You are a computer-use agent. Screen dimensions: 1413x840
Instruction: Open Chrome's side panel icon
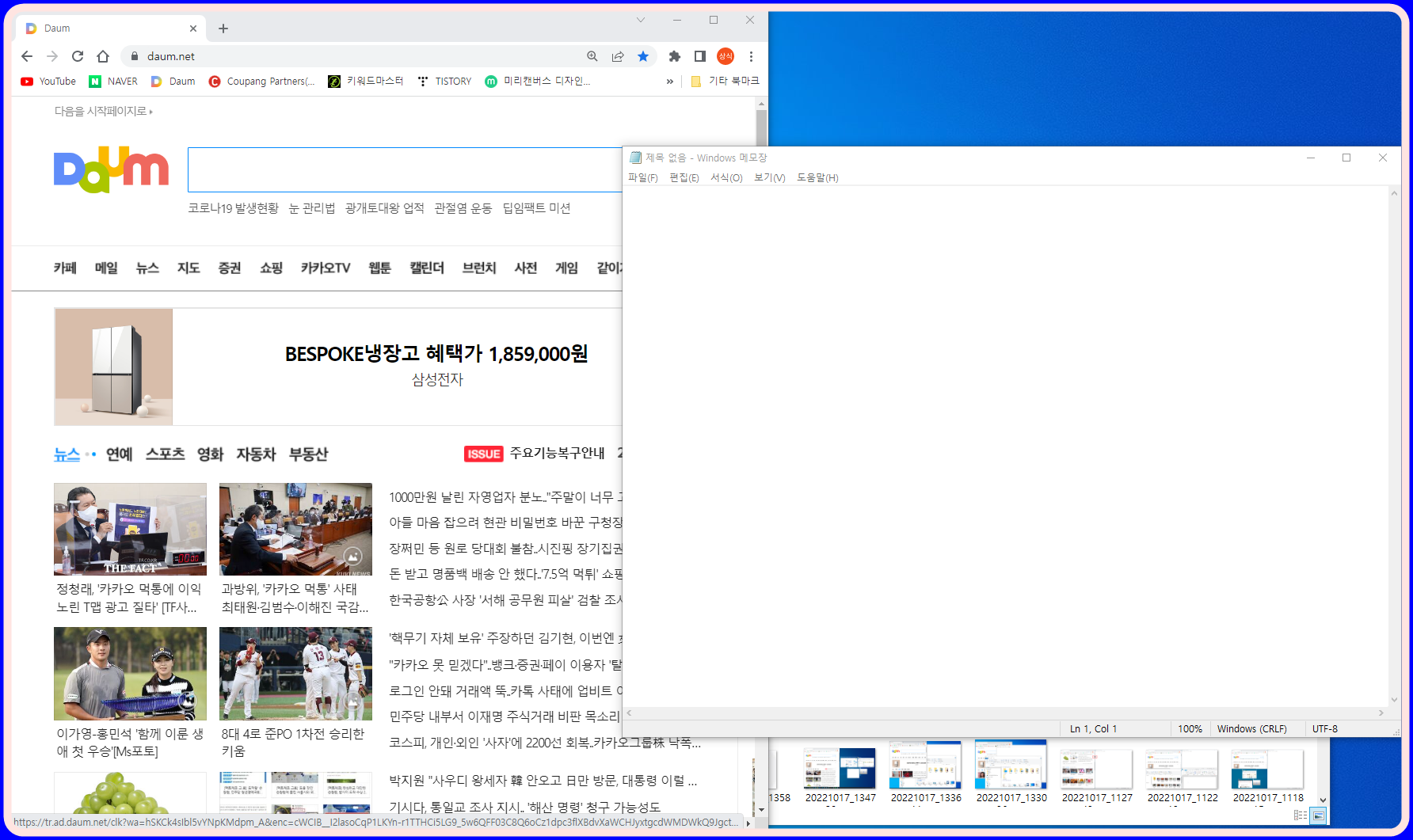pos(700,56)
